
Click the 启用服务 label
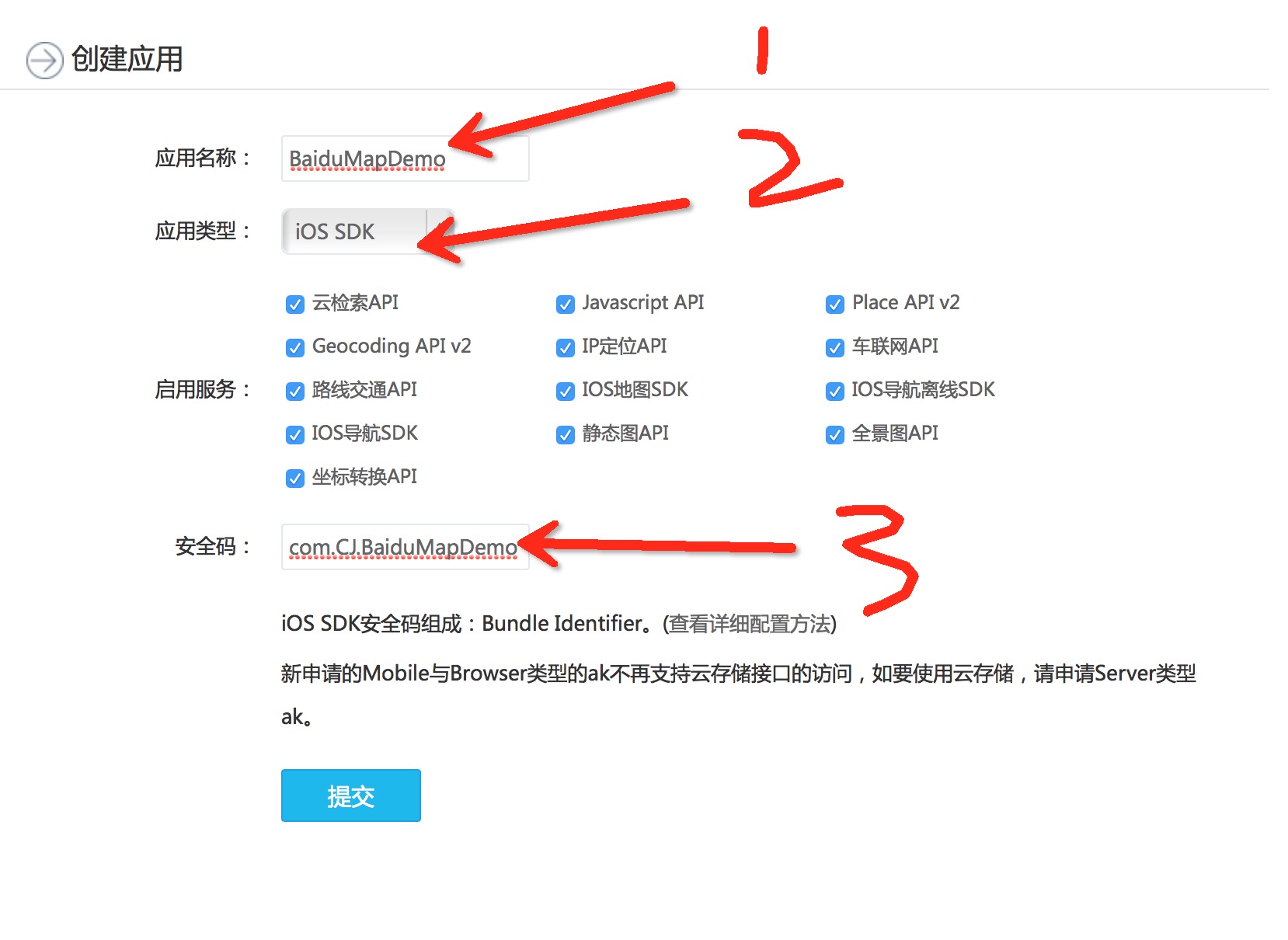pyautogui.click(x=204, y=390)
